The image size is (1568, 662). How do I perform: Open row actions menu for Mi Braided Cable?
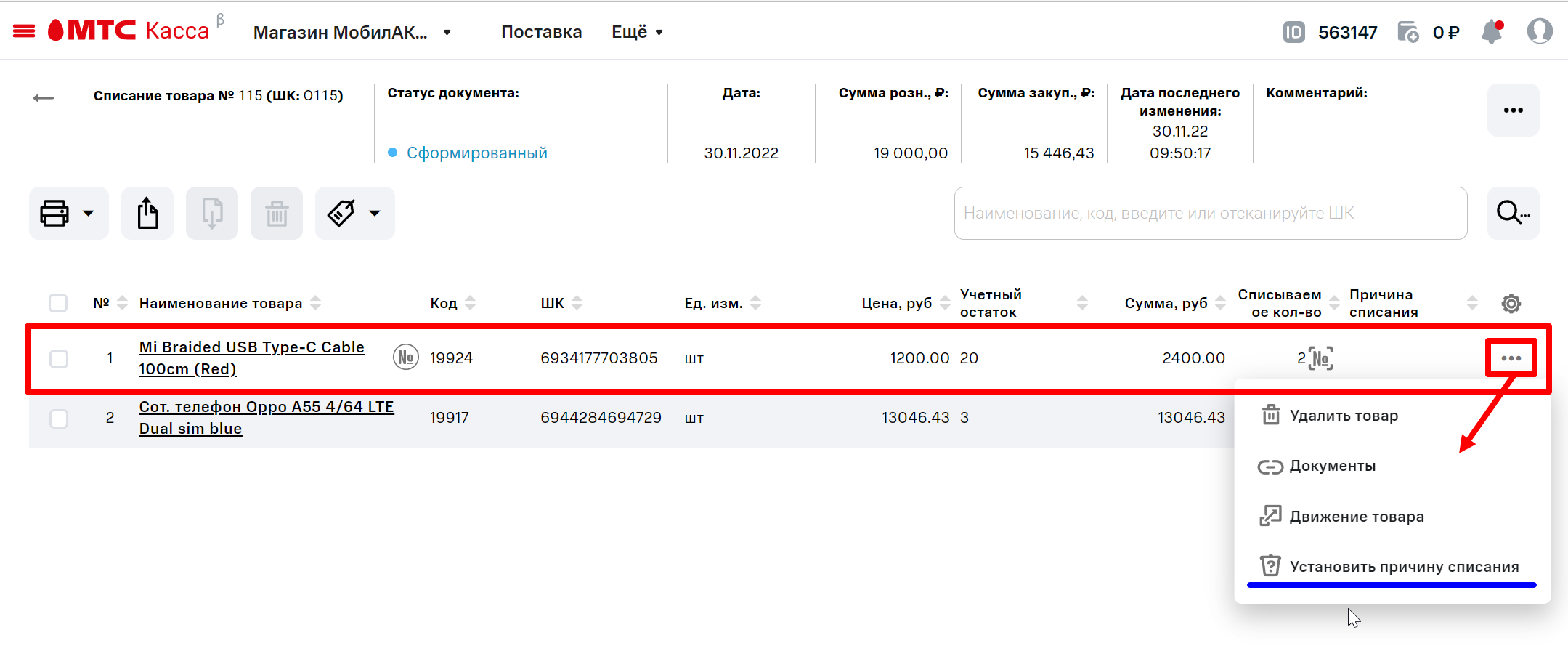1511,358
